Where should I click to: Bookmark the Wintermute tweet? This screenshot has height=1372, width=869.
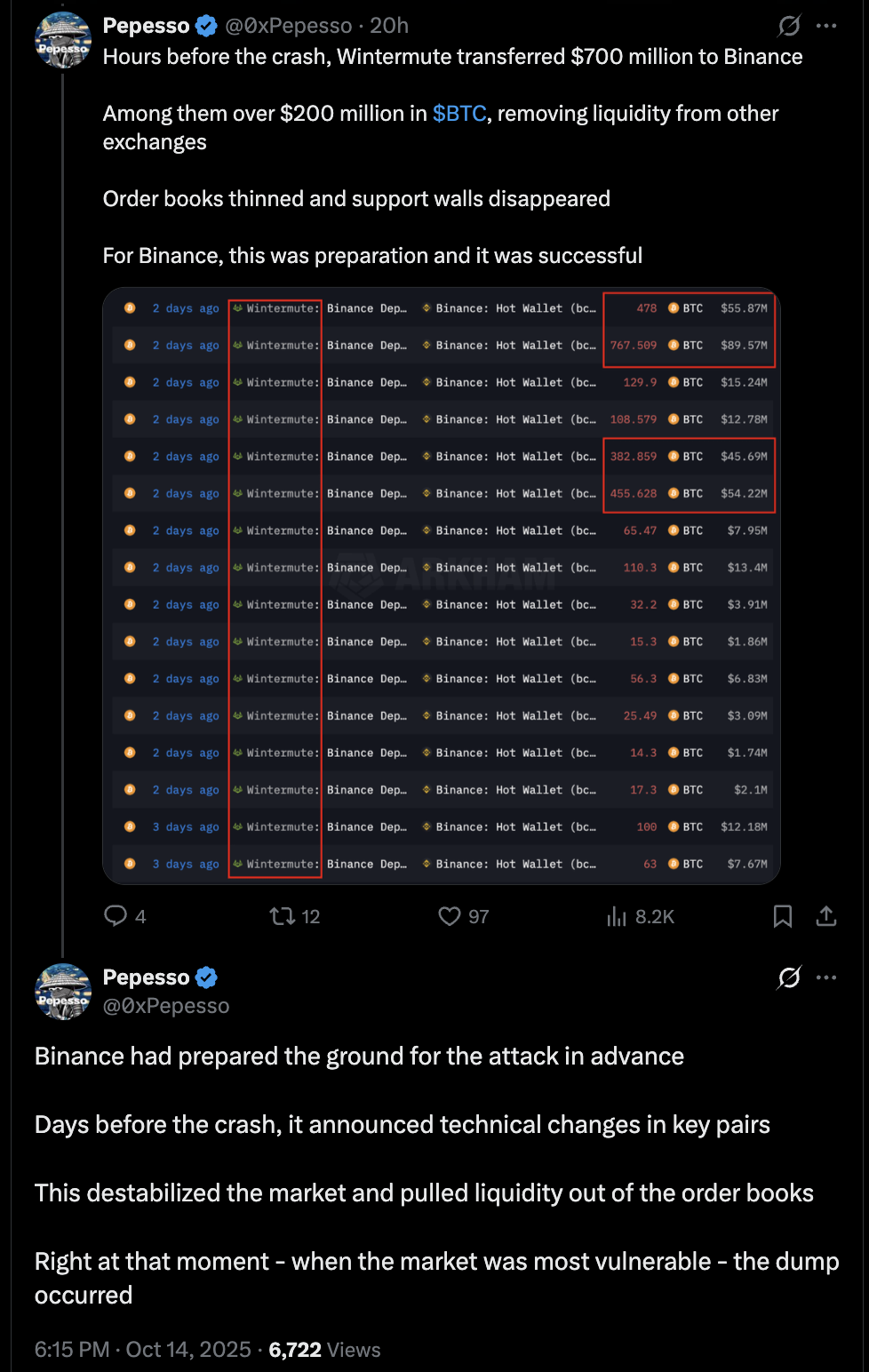(x=782, y=916)
